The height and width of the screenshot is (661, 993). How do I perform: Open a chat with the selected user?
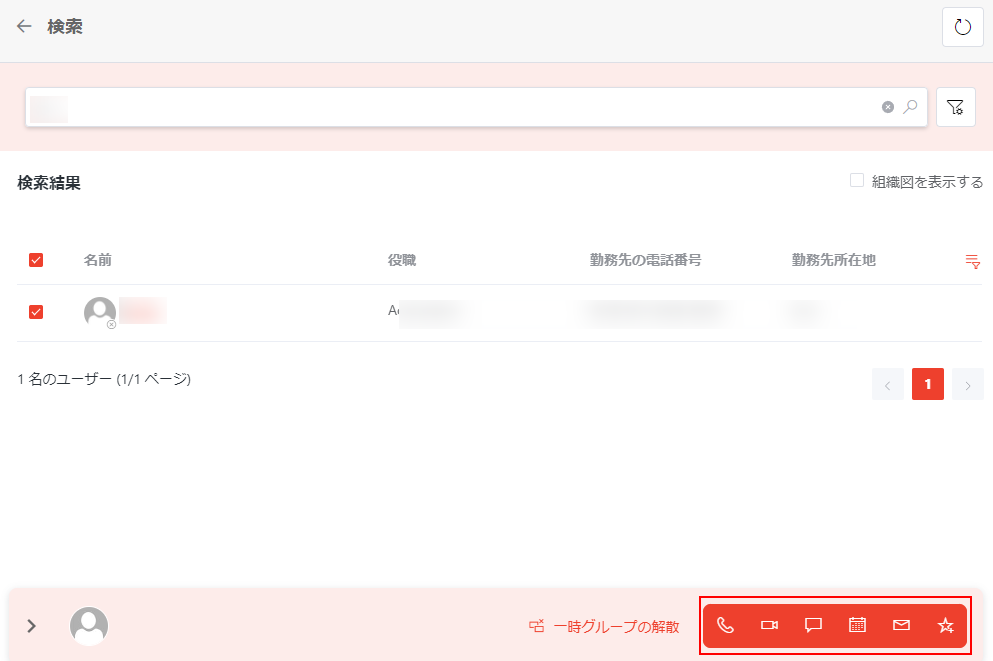pyautogui.click(x=813, y=626)
